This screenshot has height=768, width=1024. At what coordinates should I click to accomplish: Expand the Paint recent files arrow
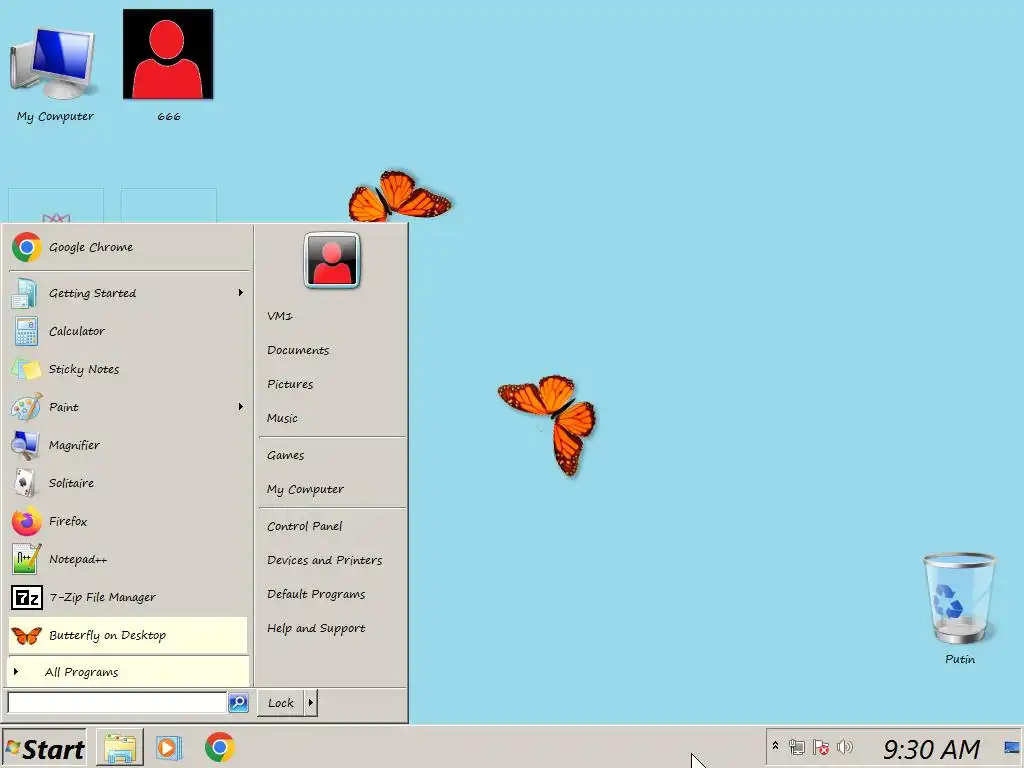coord(240,407)
